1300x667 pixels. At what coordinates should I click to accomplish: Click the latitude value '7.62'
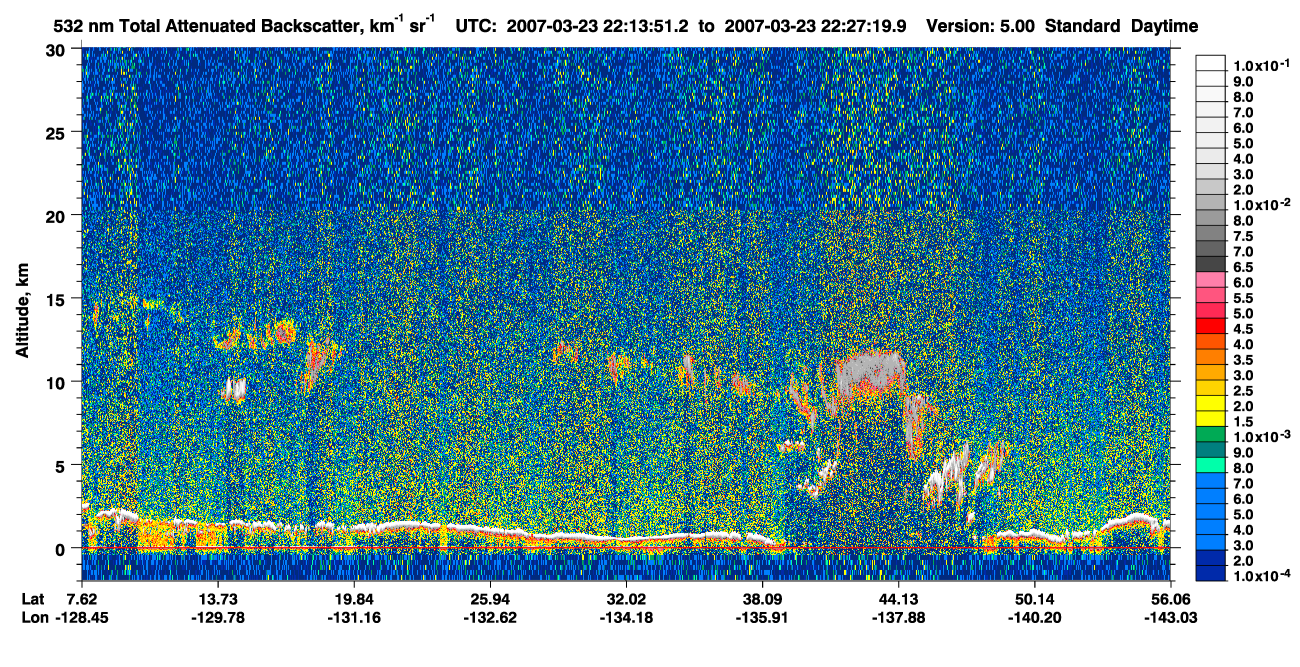coord(82,598)
